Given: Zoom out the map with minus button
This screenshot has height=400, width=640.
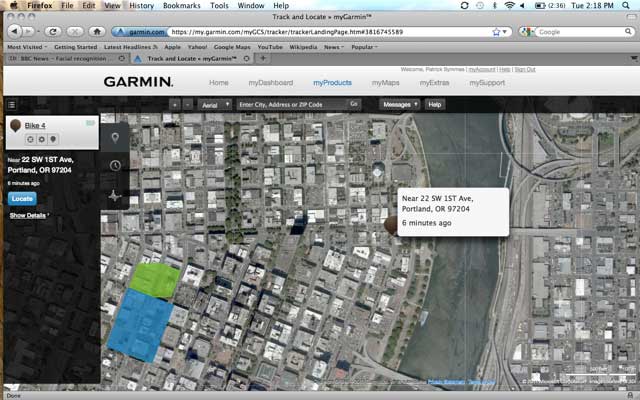Looking at the screenshot, I should (x=188, y=104).
